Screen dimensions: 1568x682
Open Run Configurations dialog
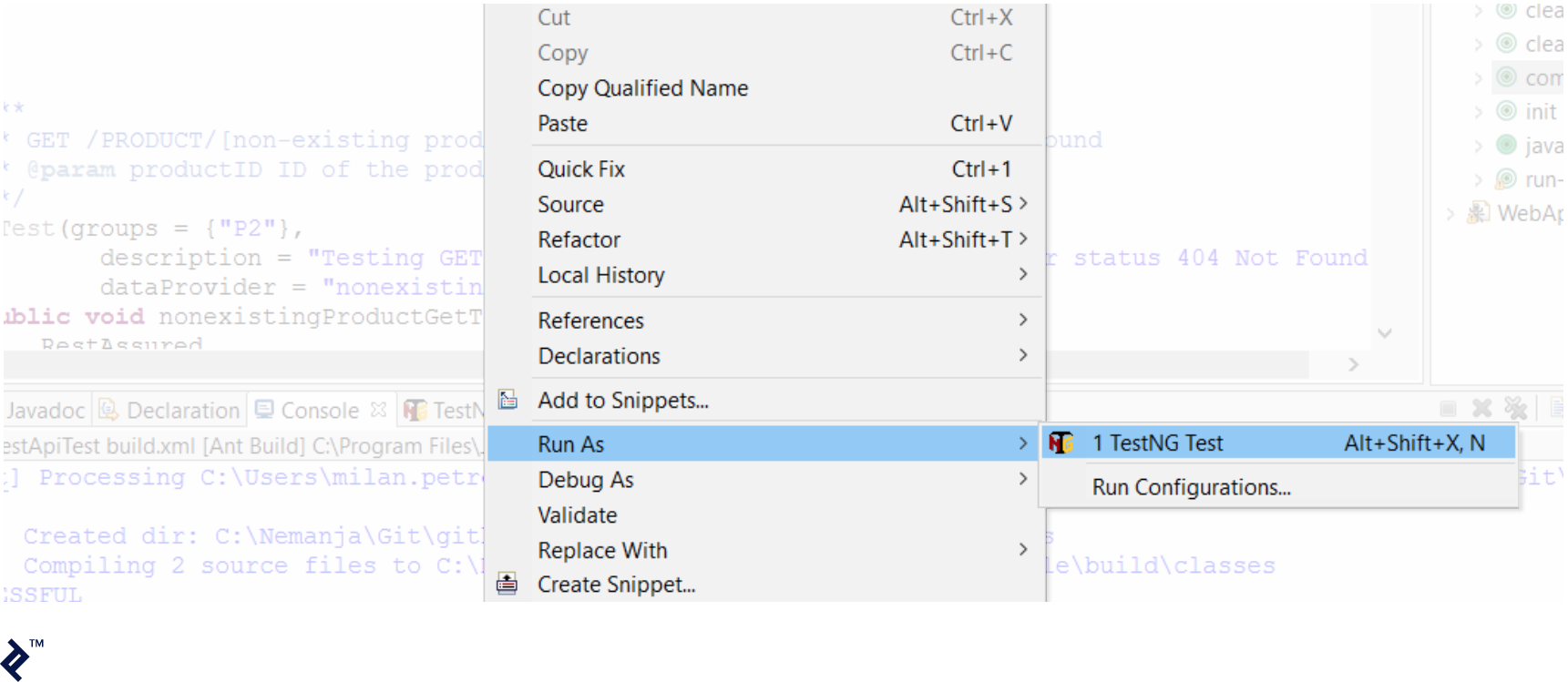click(1191, 488)
